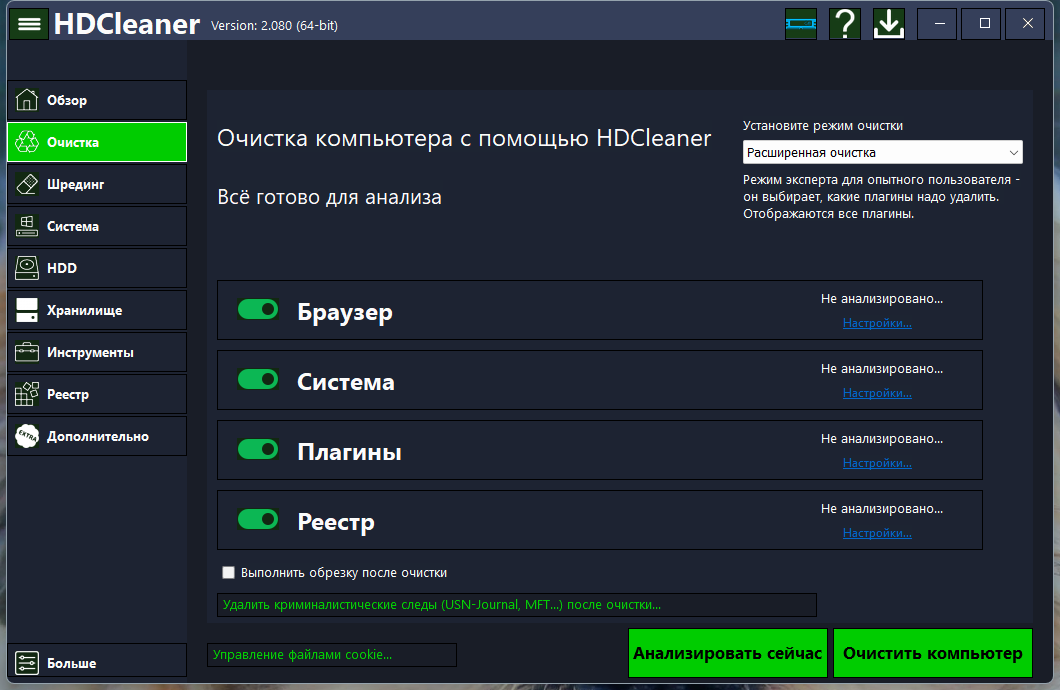Screen dimensions: 1060x690
Task: Click the eraser icon beside Шрединг
Action: pyautogui.click(x=27, y=184)
